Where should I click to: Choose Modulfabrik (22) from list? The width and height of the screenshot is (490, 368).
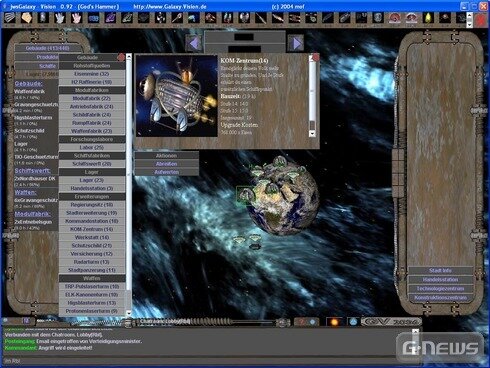click(92, 98)
